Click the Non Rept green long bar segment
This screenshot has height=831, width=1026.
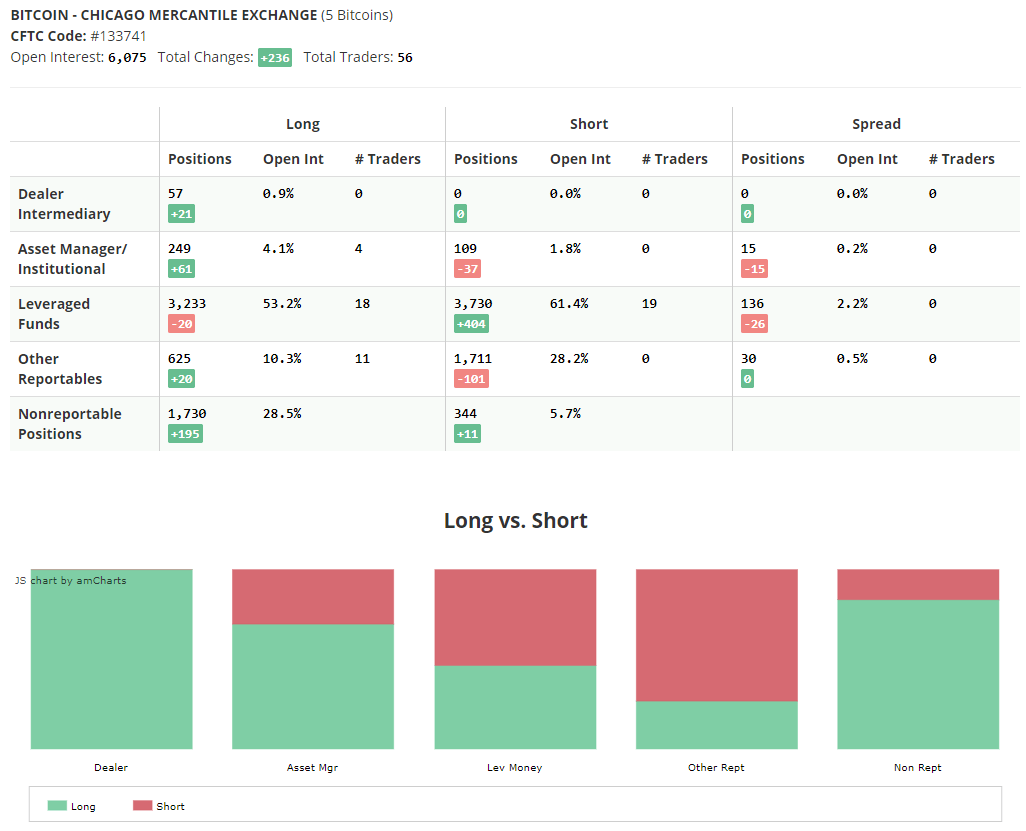pyautogui.click(x=918, y=675)
